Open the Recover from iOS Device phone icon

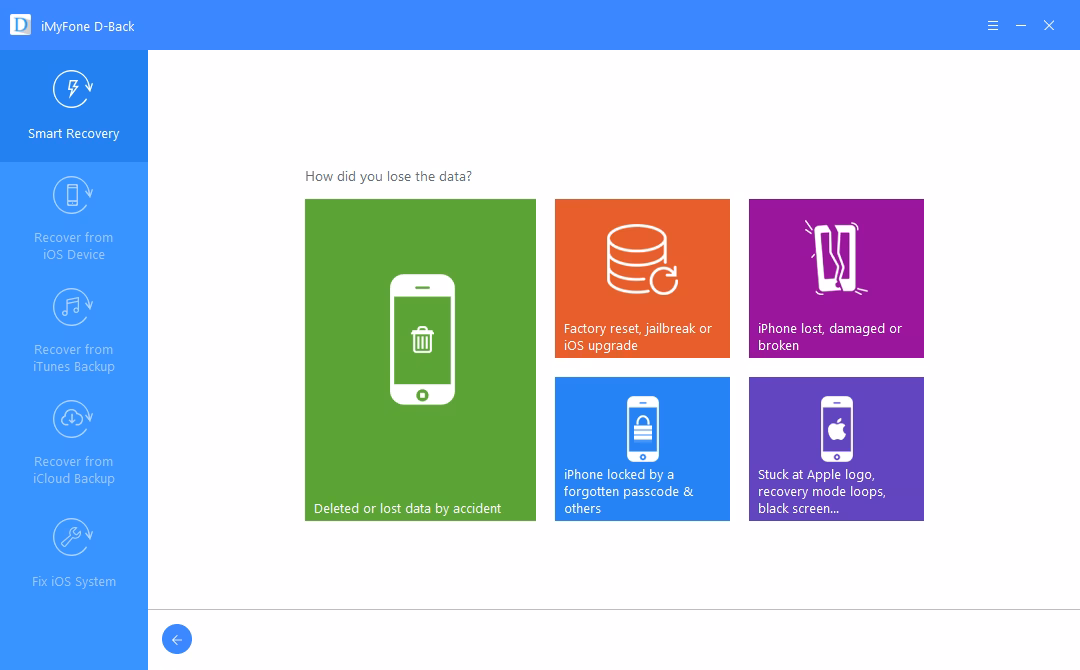tap(71, 195)
